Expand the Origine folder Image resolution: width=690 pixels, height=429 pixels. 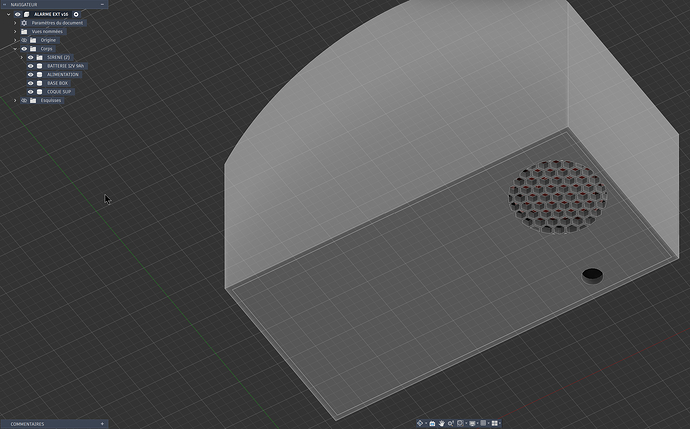pyautogui.click(x=15, y=40)
